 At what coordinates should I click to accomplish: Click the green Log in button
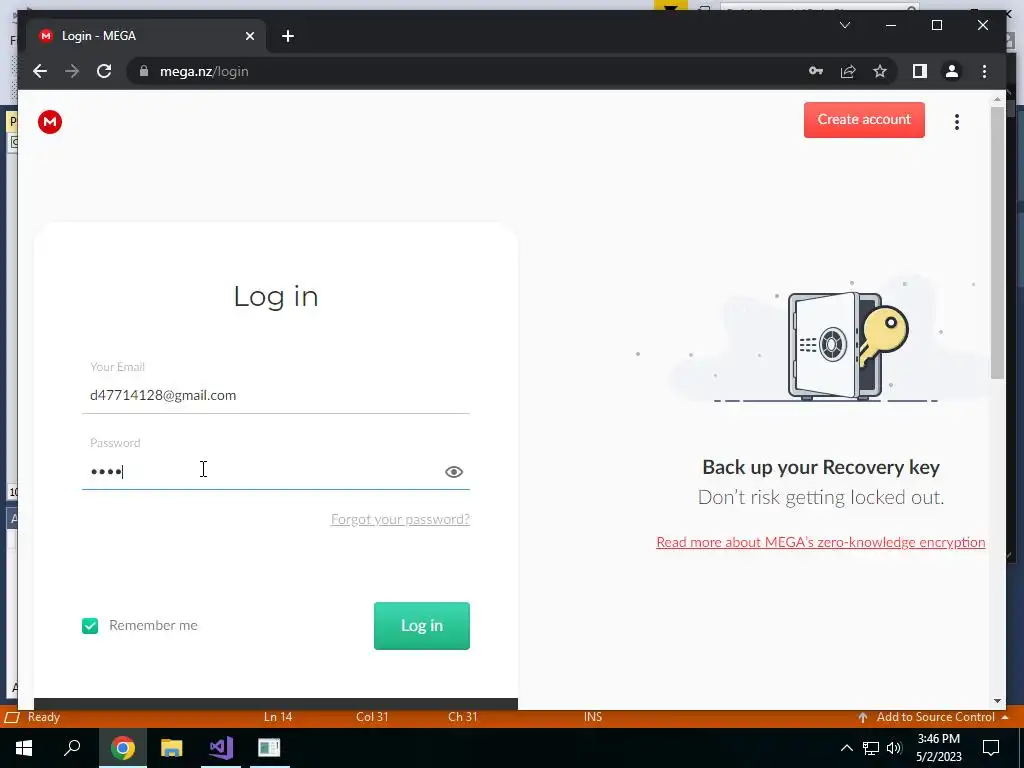(x=422, y=626)
